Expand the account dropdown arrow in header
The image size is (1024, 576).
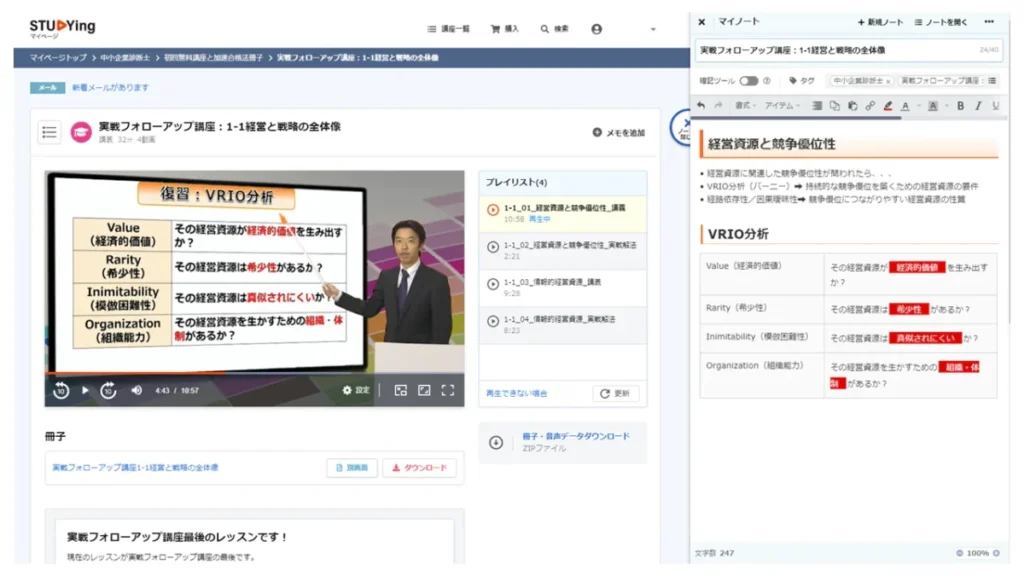652,29
